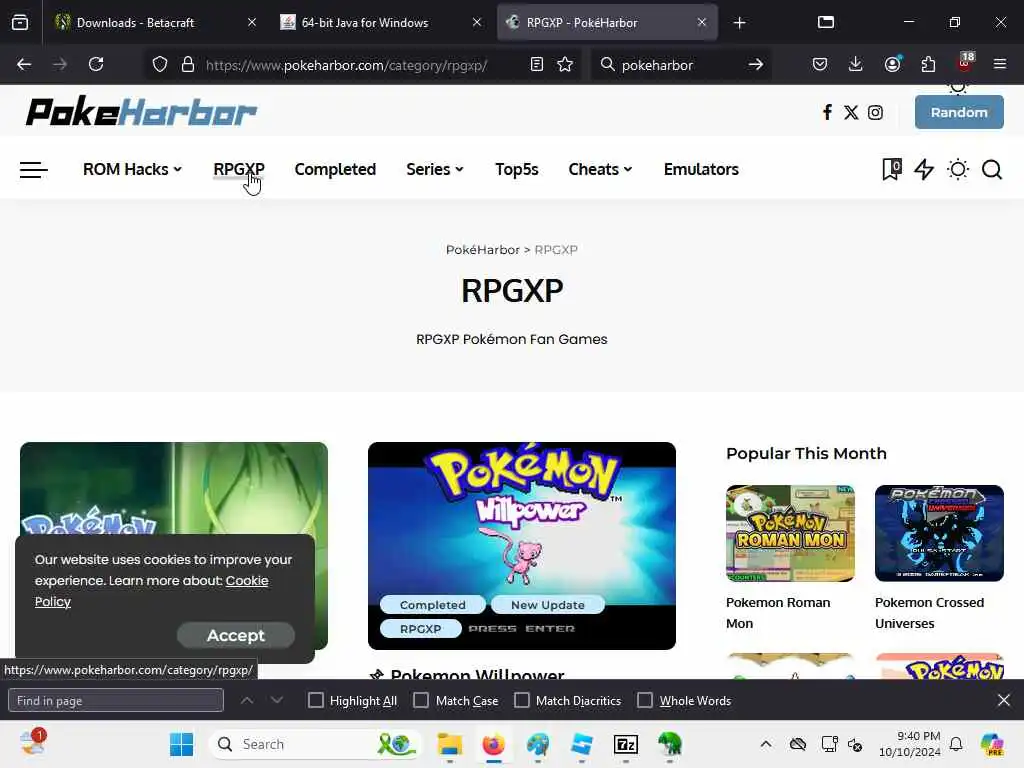Show hidden system tray icons
Screen dimensions: 1024x768
[x=766, y=744]
